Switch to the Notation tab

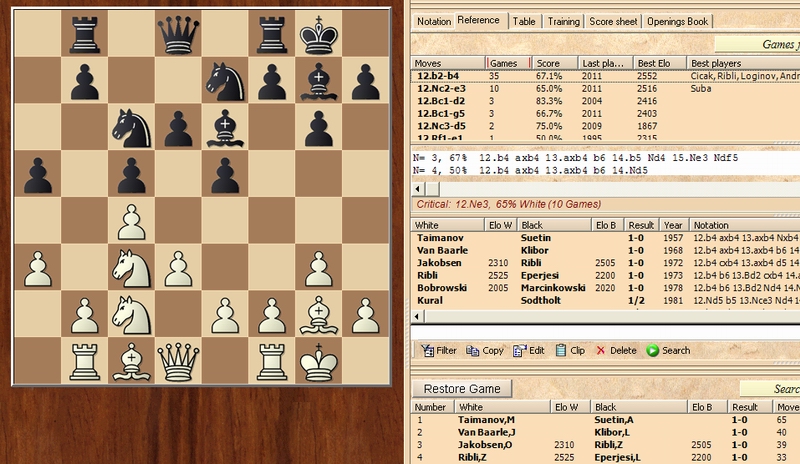pos(434,21)
